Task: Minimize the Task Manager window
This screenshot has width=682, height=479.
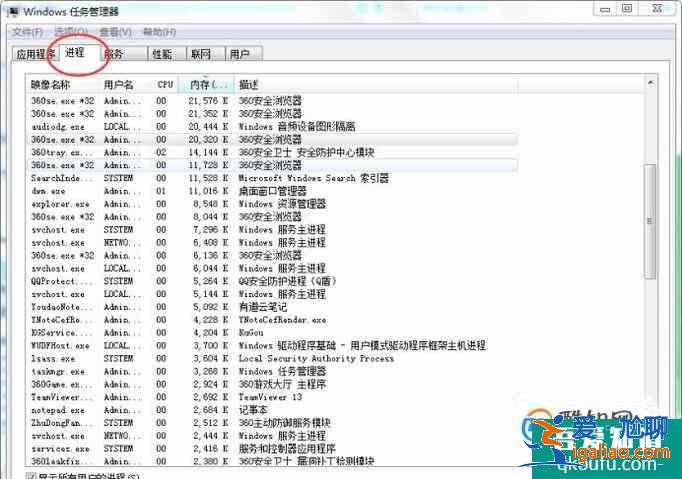Action: pos(605,9)
